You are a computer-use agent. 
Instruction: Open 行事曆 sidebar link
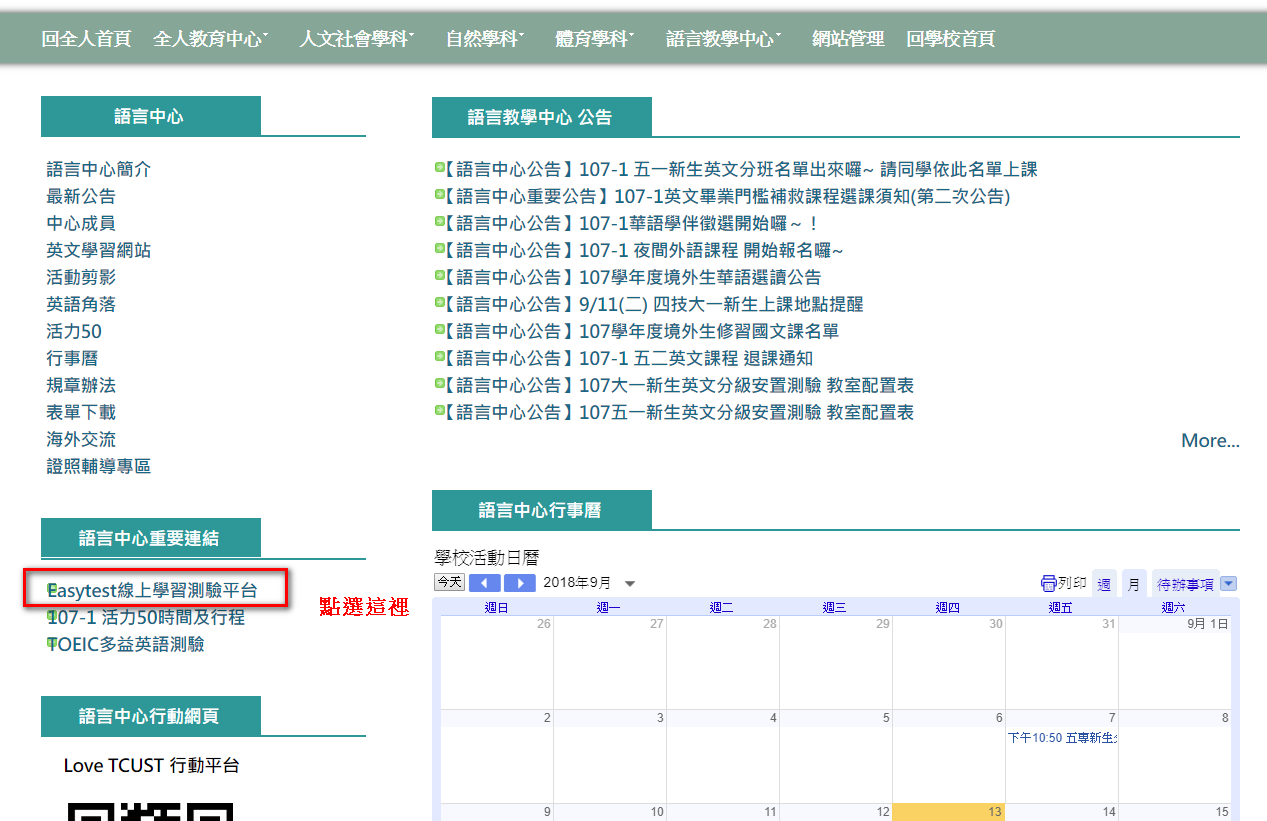pyautogui.click(x=72, y=359)
